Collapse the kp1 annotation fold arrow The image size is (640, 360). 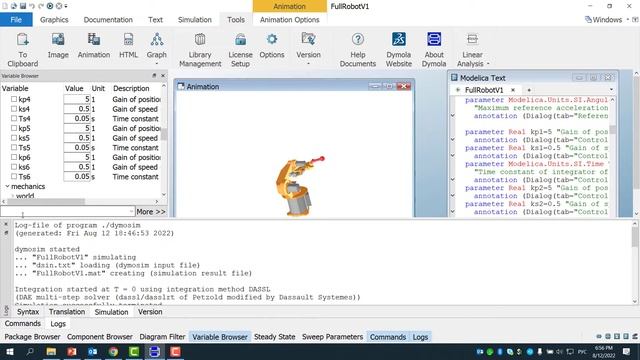click(452, 140)
